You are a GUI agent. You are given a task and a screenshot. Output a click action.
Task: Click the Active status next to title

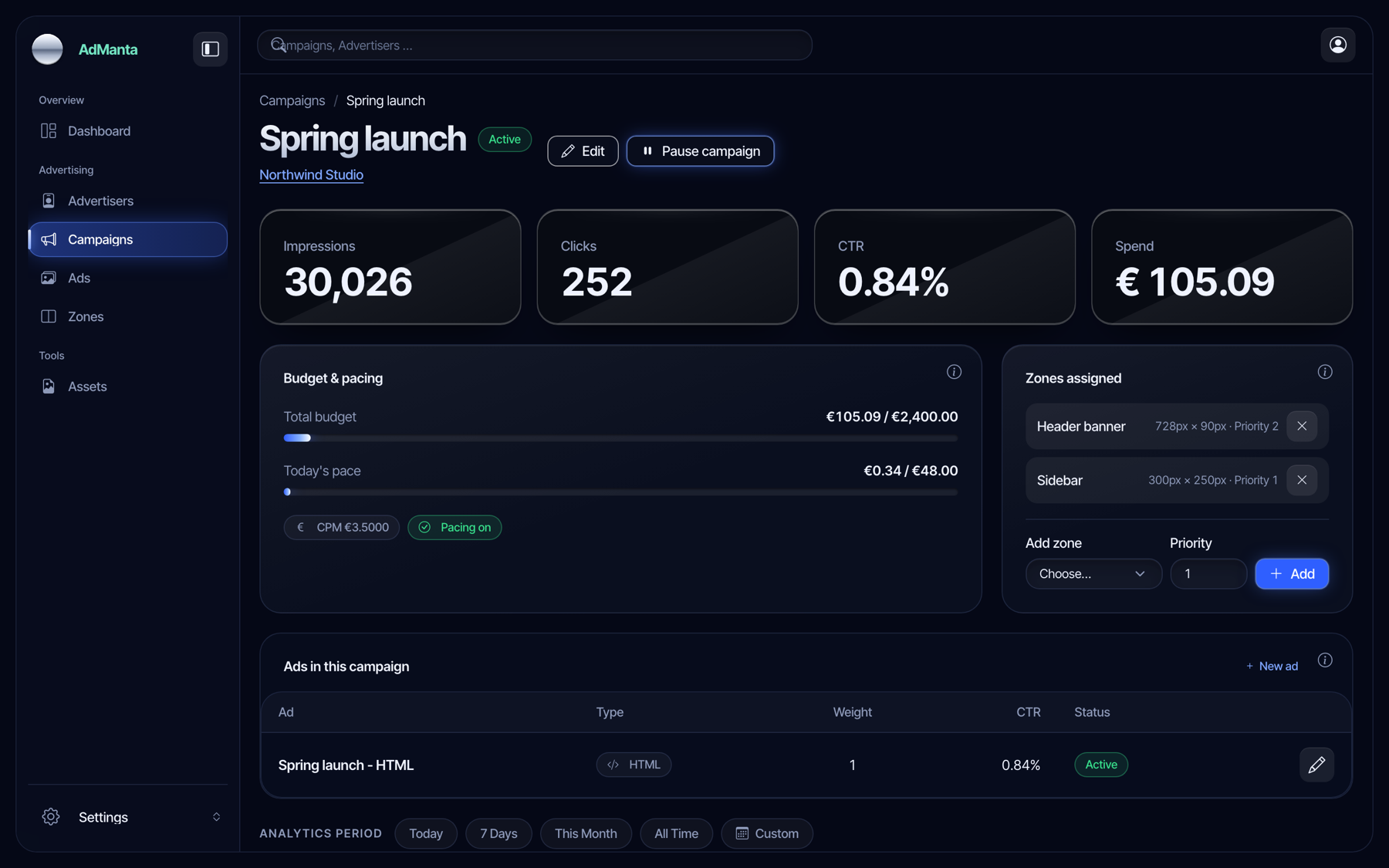click(505, 140)
